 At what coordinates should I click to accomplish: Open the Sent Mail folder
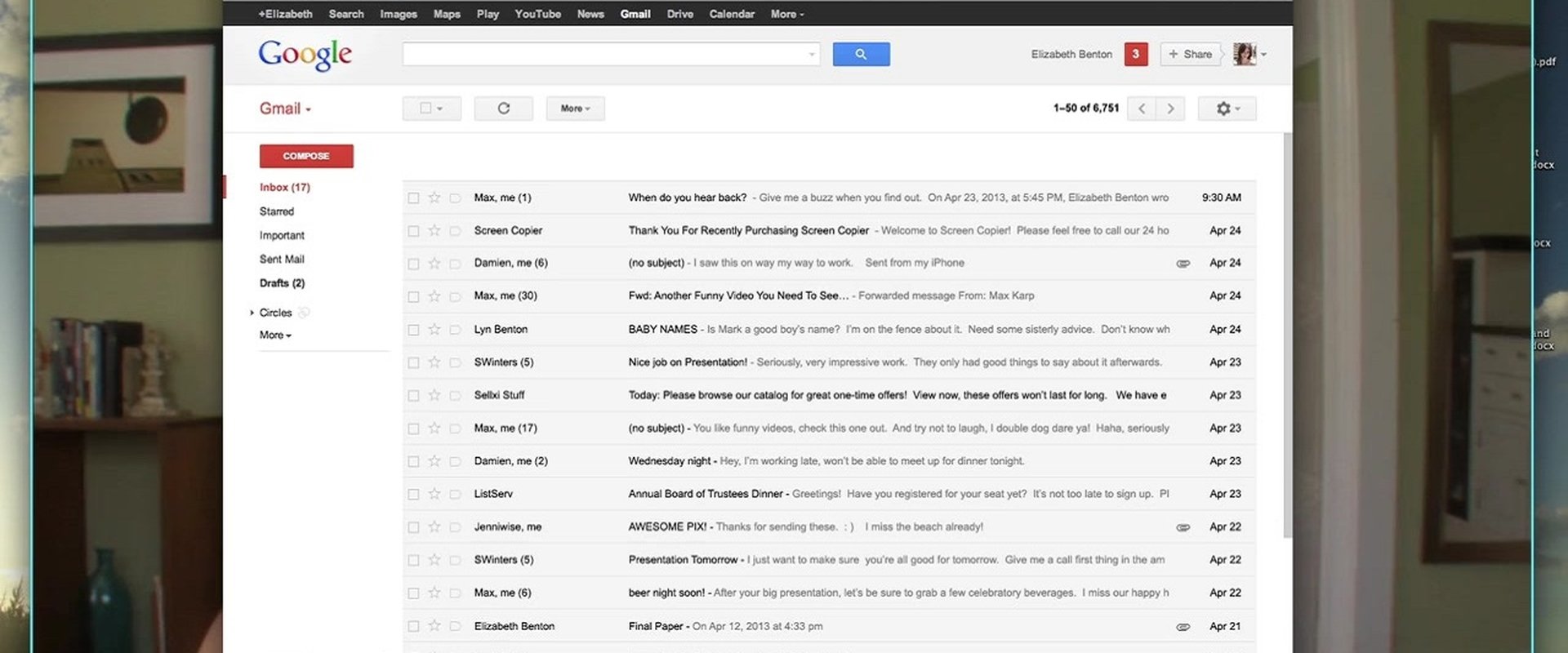coord(282,259)
